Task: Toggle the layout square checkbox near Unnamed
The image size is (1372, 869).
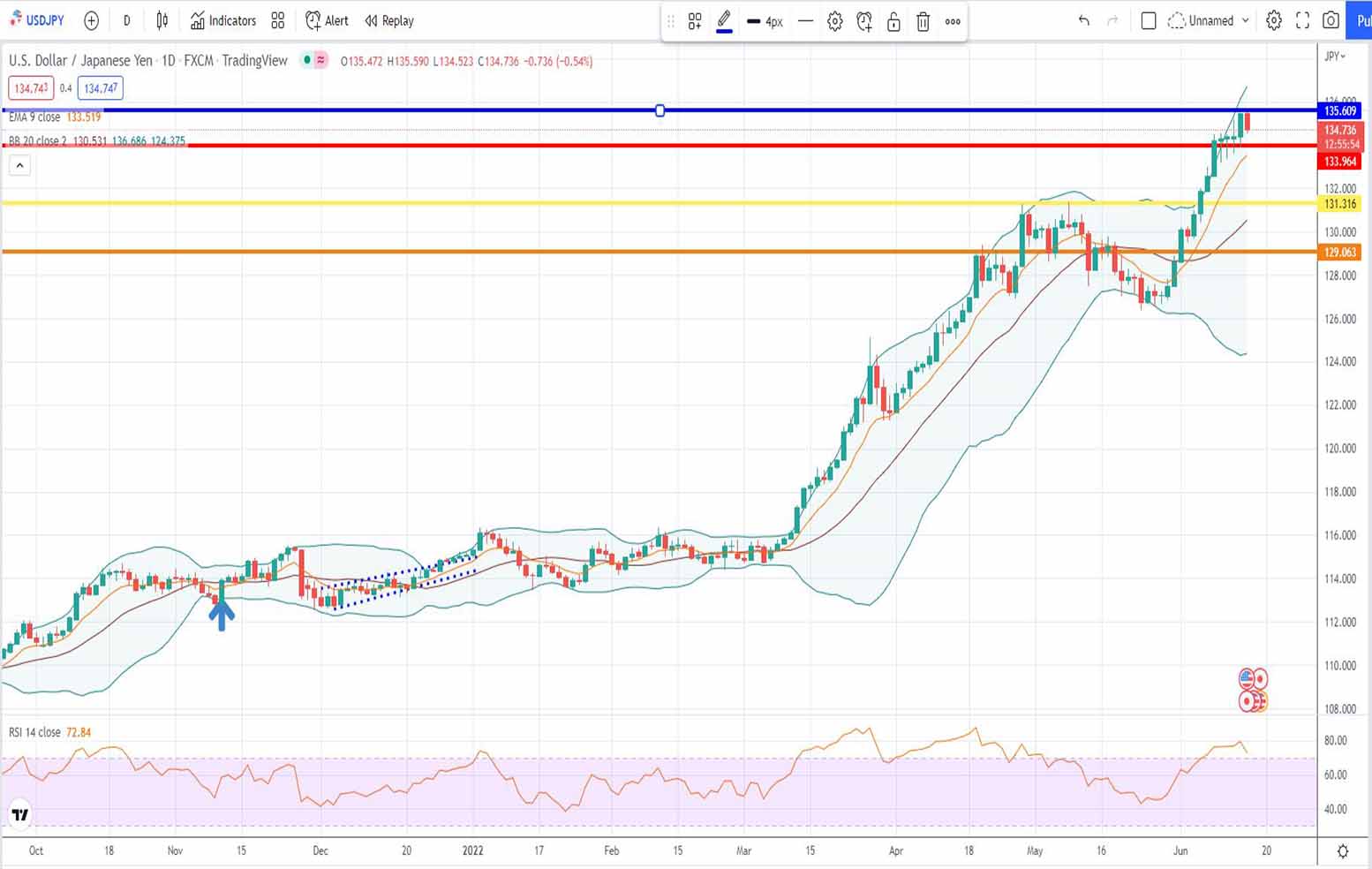Action: 1149,20
